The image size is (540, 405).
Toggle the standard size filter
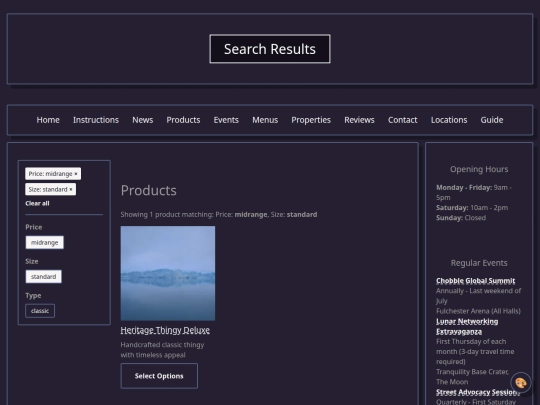(43, 277)
